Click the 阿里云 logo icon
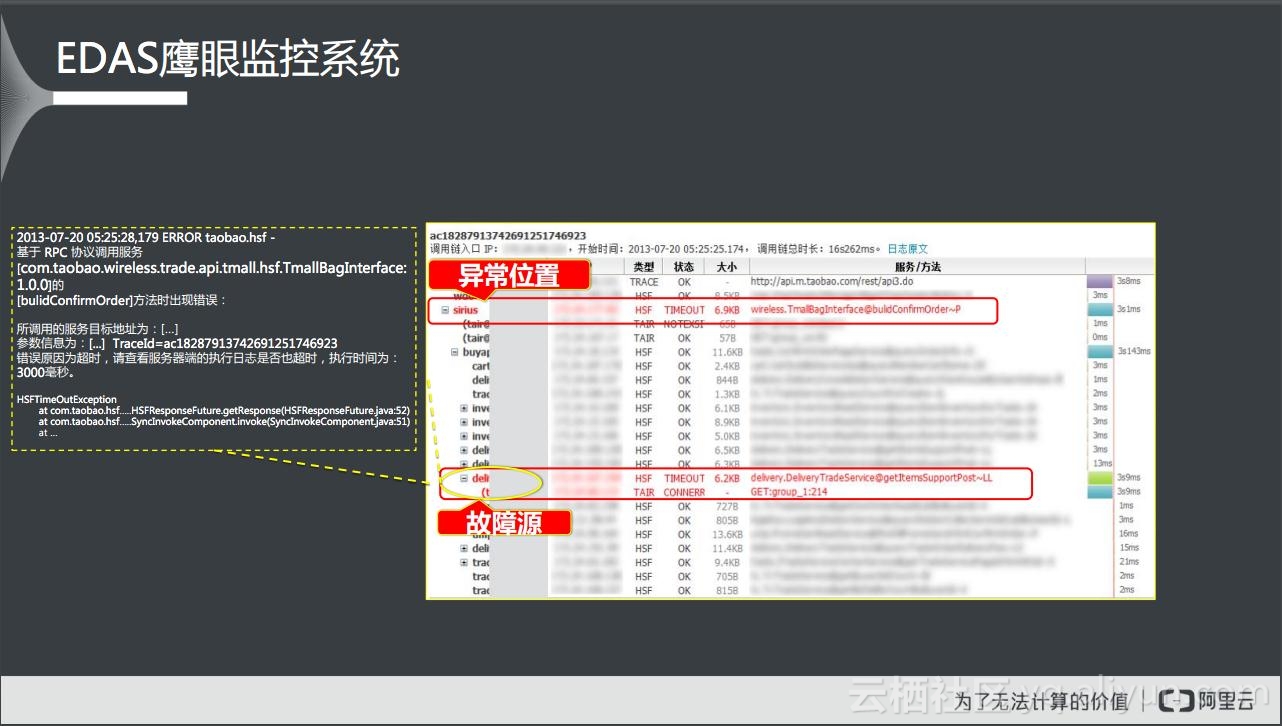Image resolution: width=1282 pixels, height=726 pixels. pos(1182,701)
